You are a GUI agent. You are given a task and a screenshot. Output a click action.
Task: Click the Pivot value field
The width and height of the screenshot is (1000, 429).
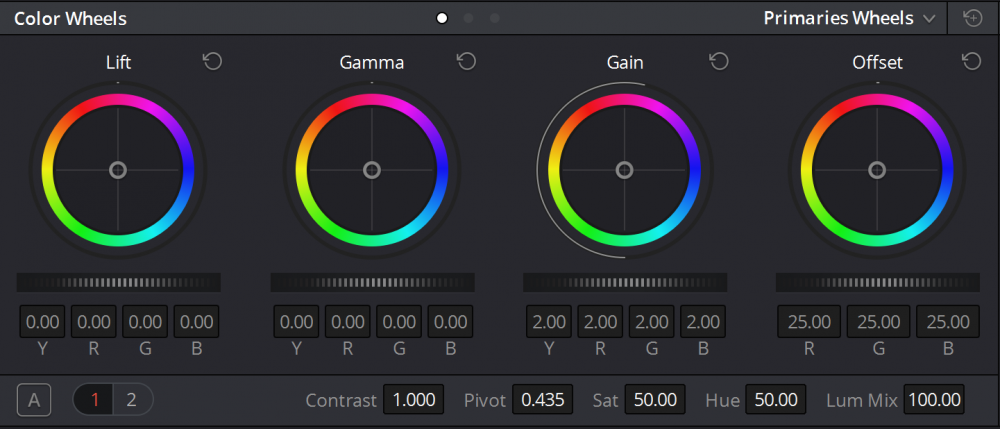(542, 400)
